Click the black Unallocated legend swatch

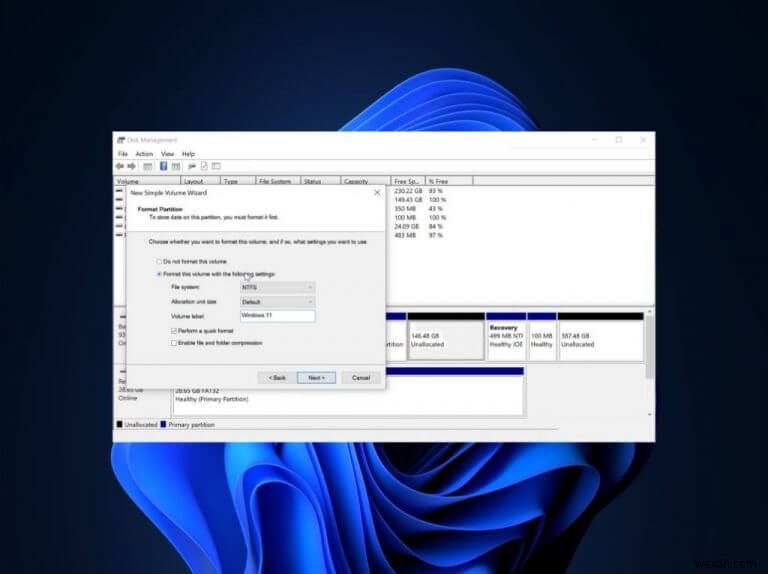pyautogui.click(x=120, y=424)
